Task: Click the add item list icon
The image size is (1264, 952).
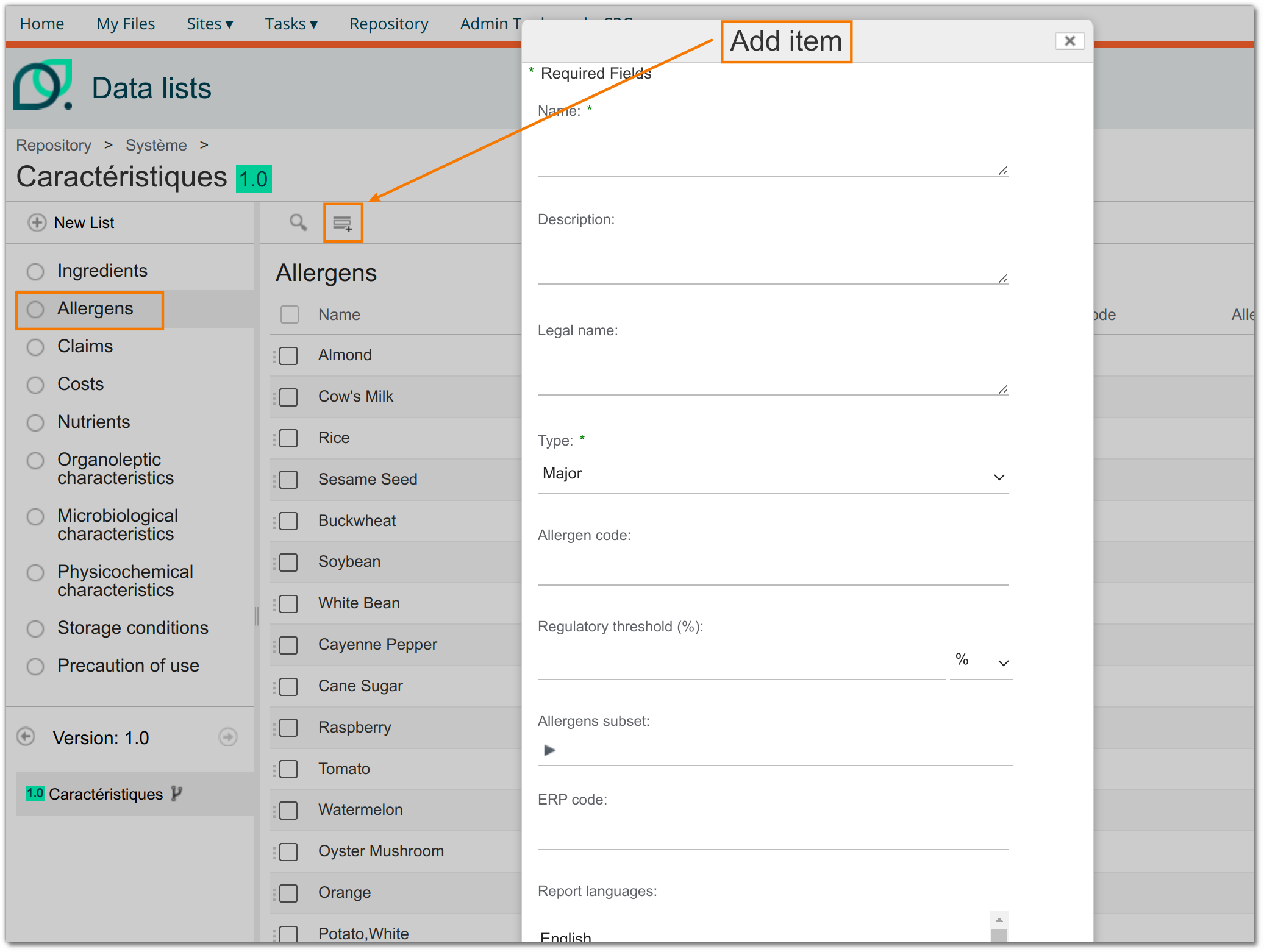Action: [343, 223]
